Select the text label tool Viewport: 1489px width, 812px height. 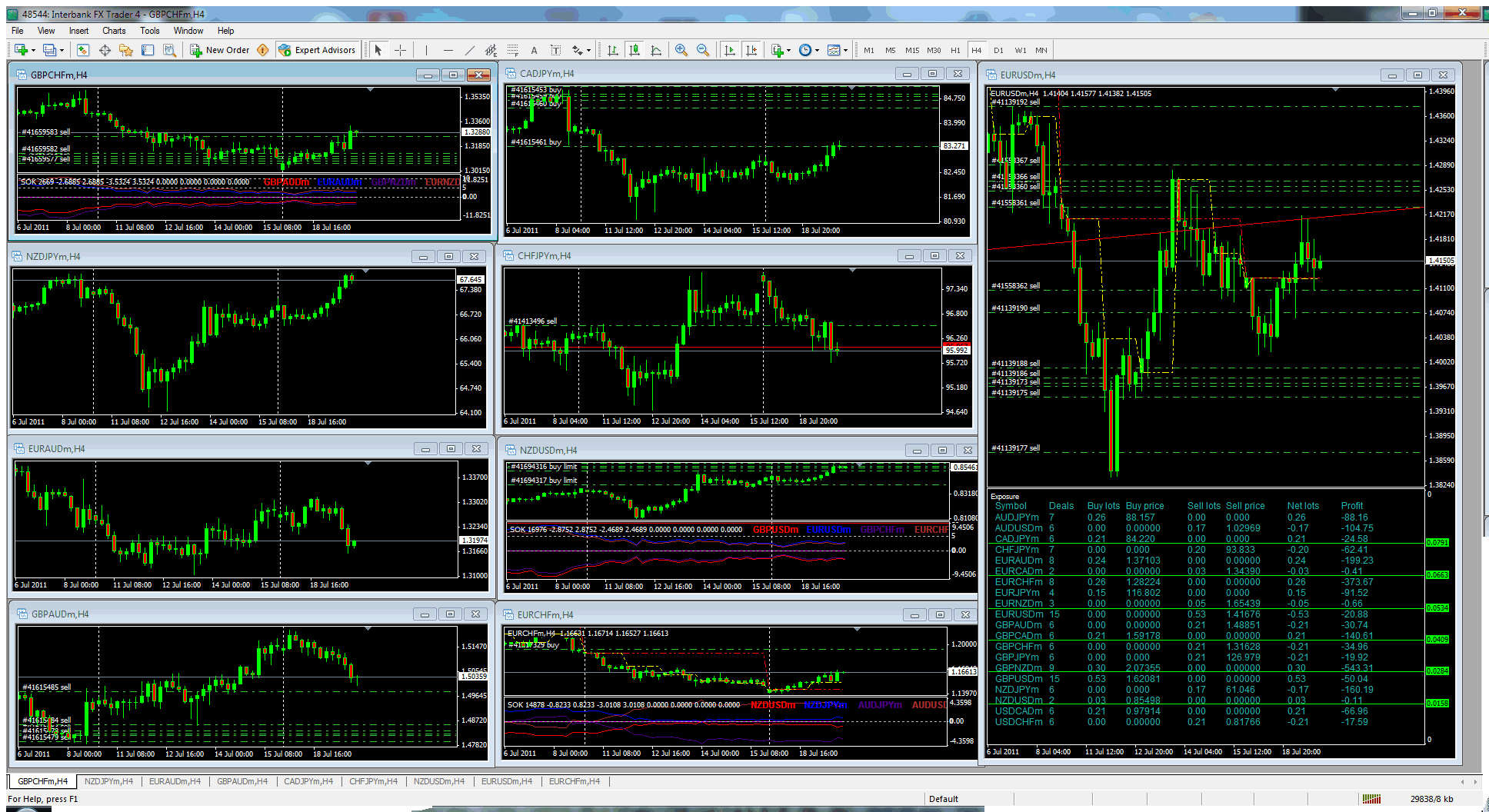(x=555, y=50)
